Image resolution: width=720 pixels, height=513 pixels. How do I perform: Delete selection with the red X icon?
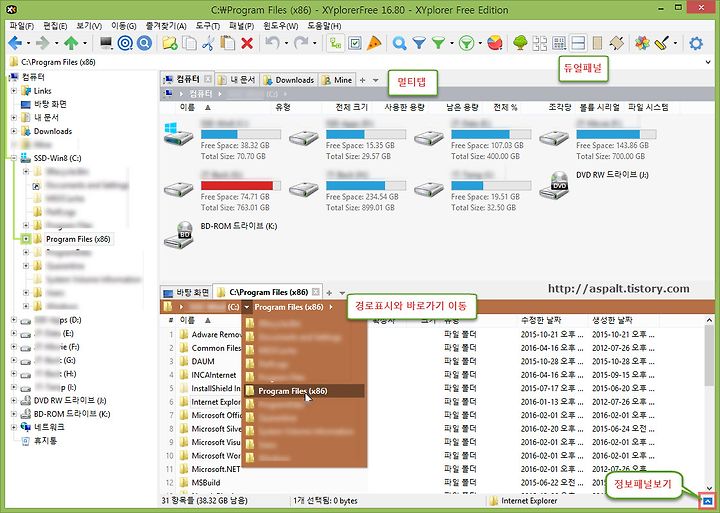[247, 44]
